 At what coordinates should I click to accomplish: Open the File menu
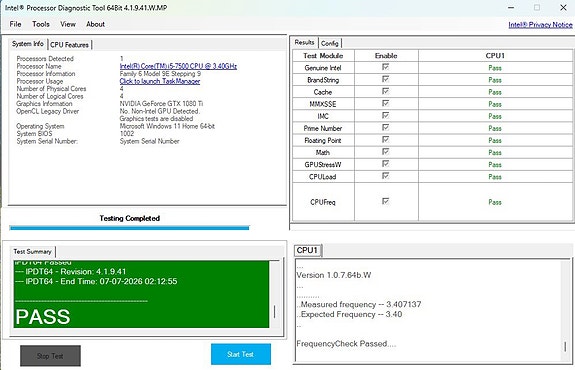pyautogui.click(x=15, y=24)
